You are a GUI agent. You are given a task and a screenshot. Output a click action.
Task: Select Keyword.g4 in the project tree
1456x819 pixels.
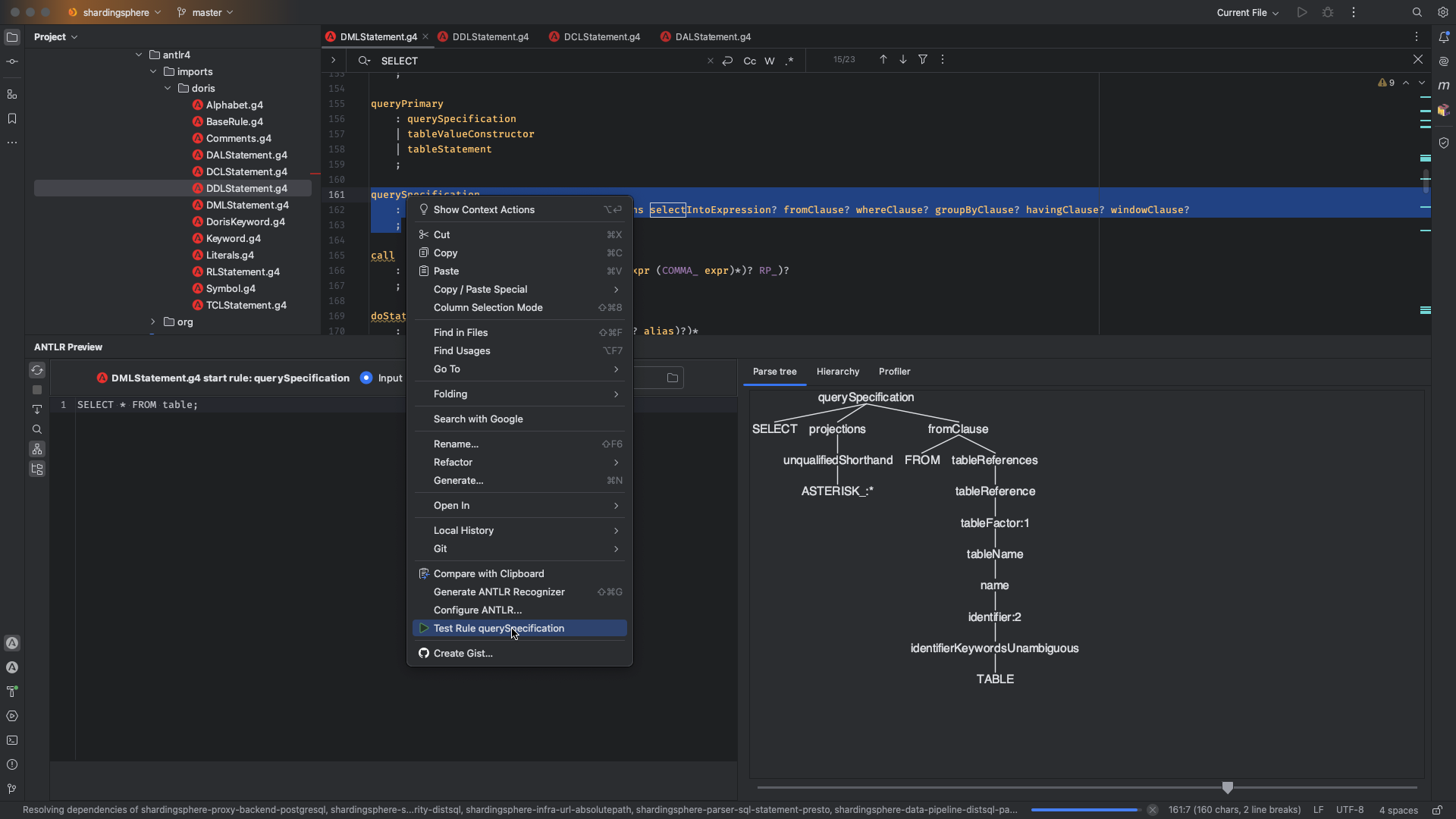[x=234, y=239]
